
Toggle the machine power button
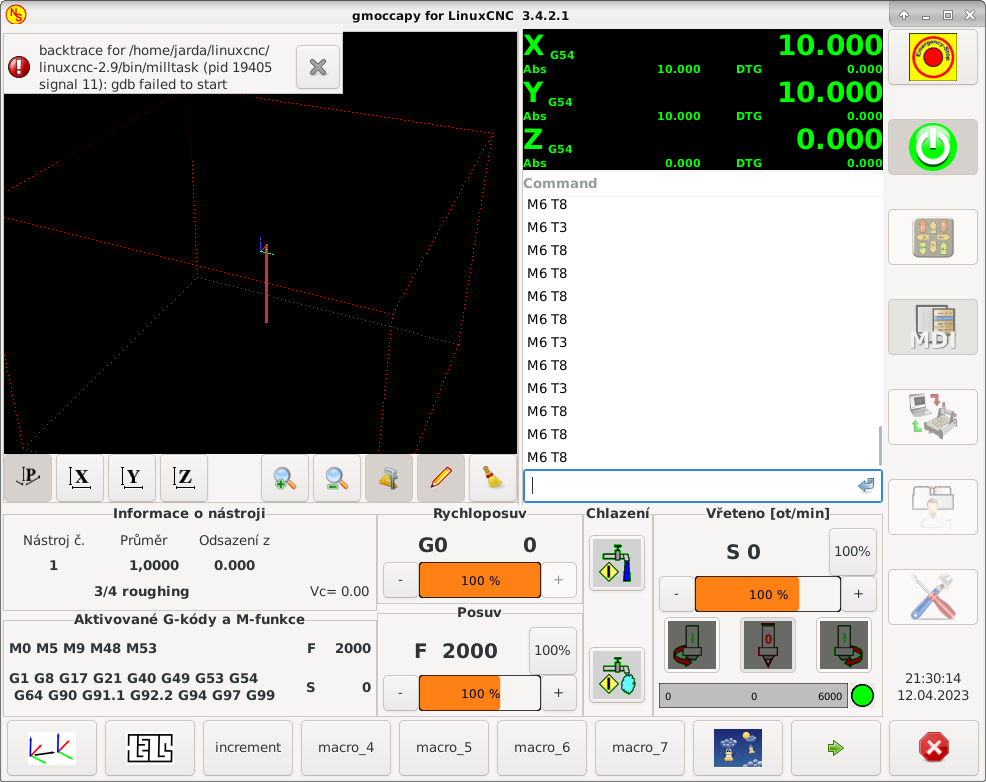(932, 148)
